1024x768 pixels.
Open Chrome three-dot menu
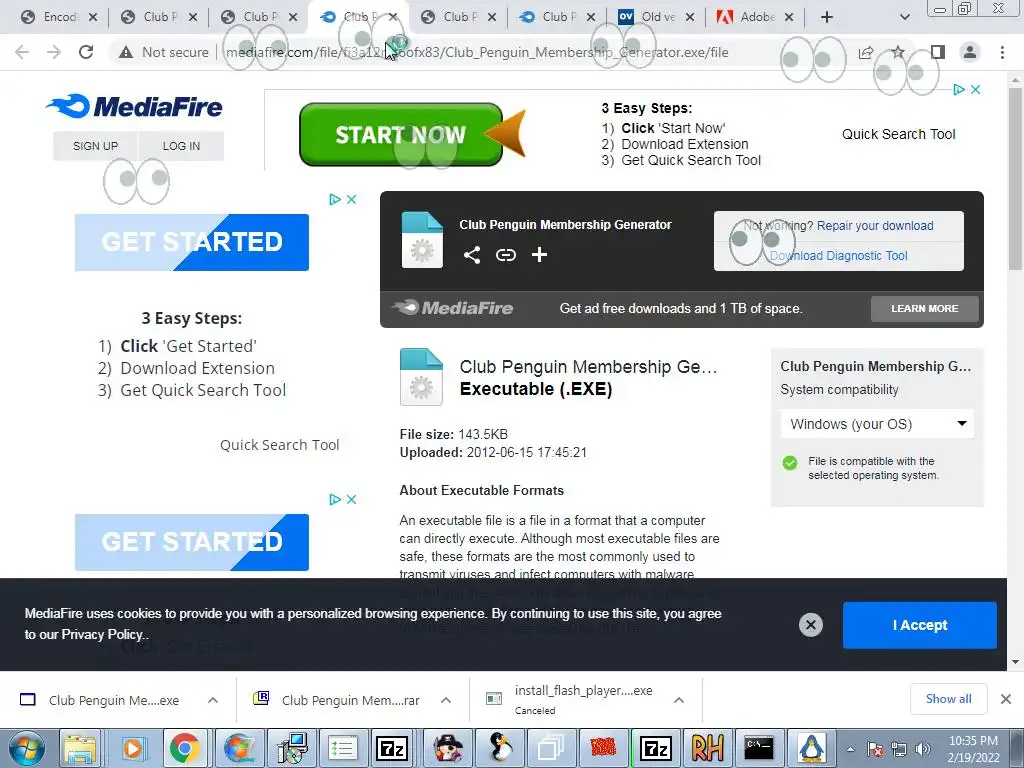(x=1002, y=52)
